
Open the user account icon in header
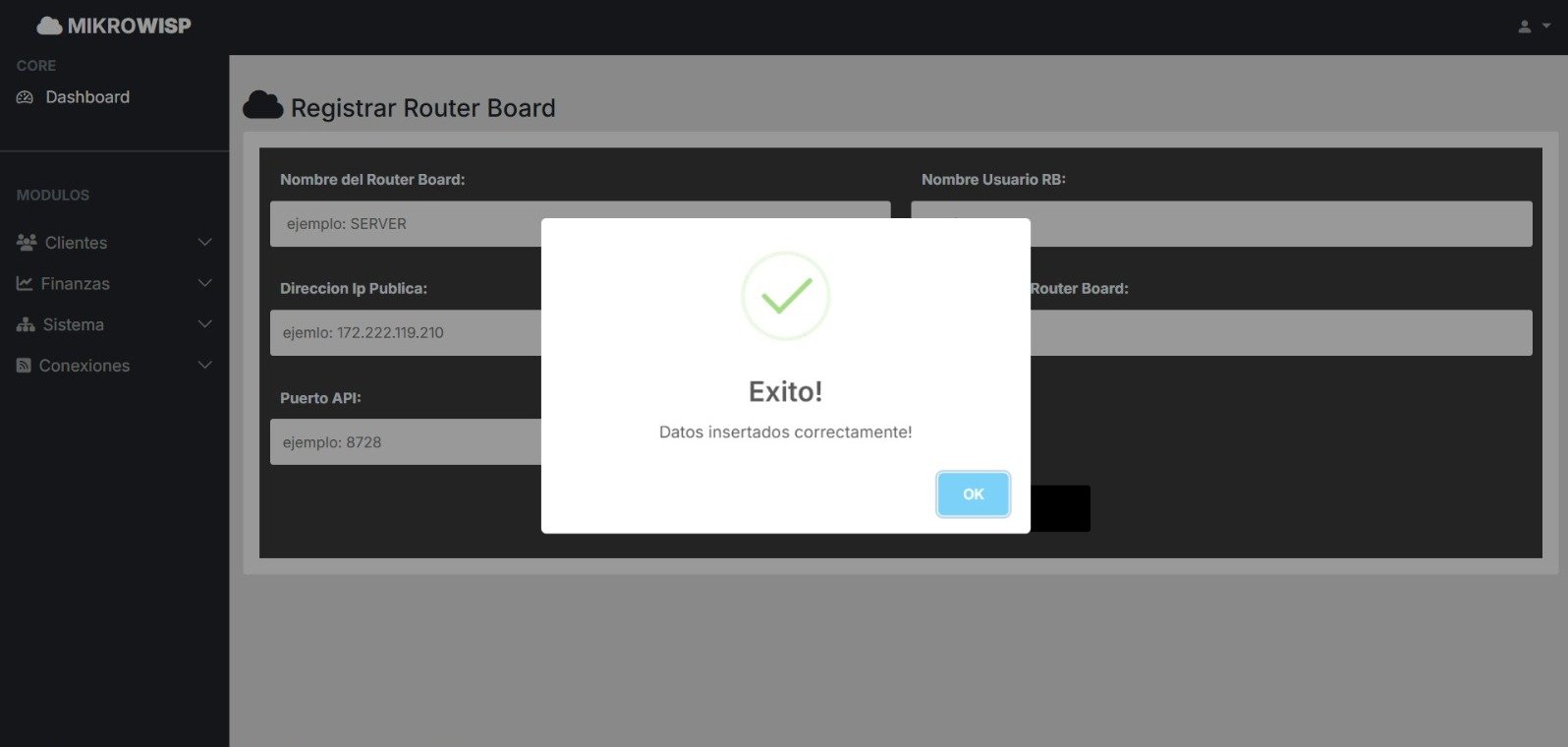[1525, 27]
